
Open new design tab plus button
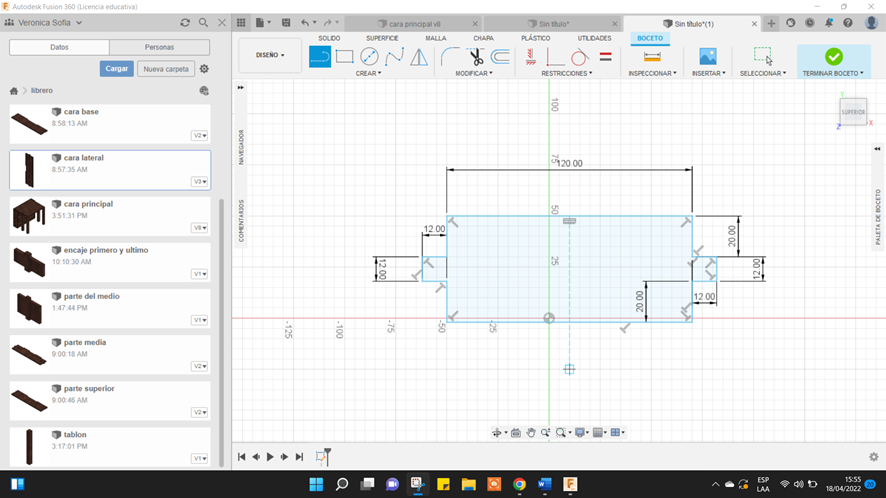tap(771, 23)
